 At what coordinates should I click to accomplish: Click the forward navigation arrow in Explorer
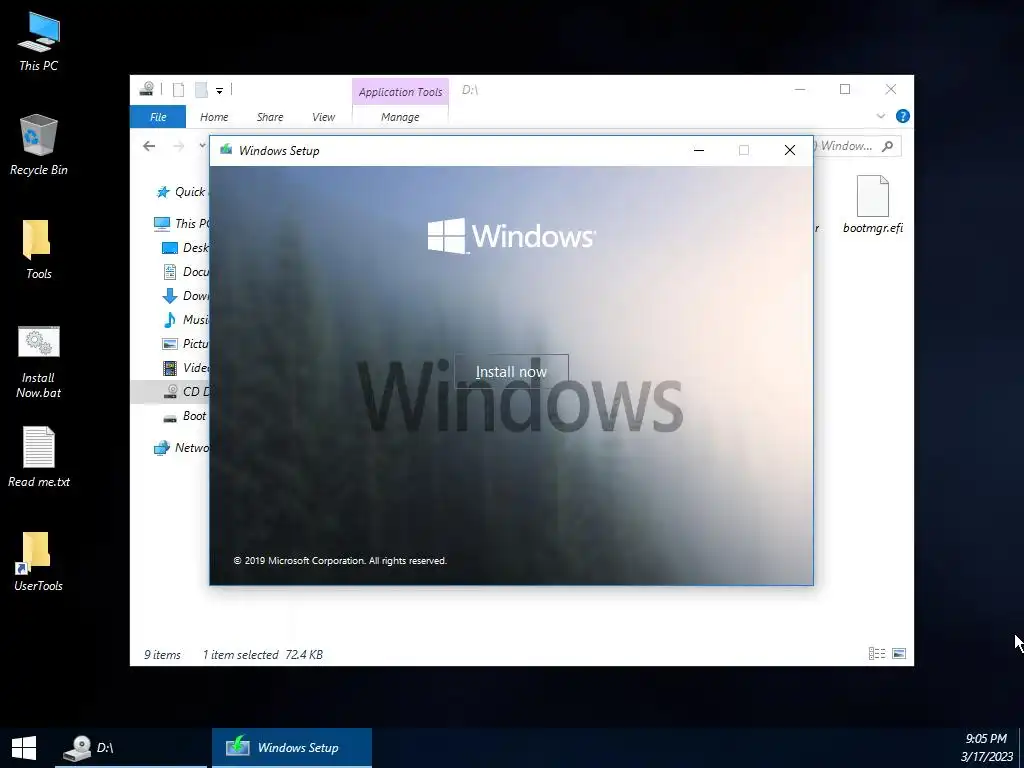[178, 146]
